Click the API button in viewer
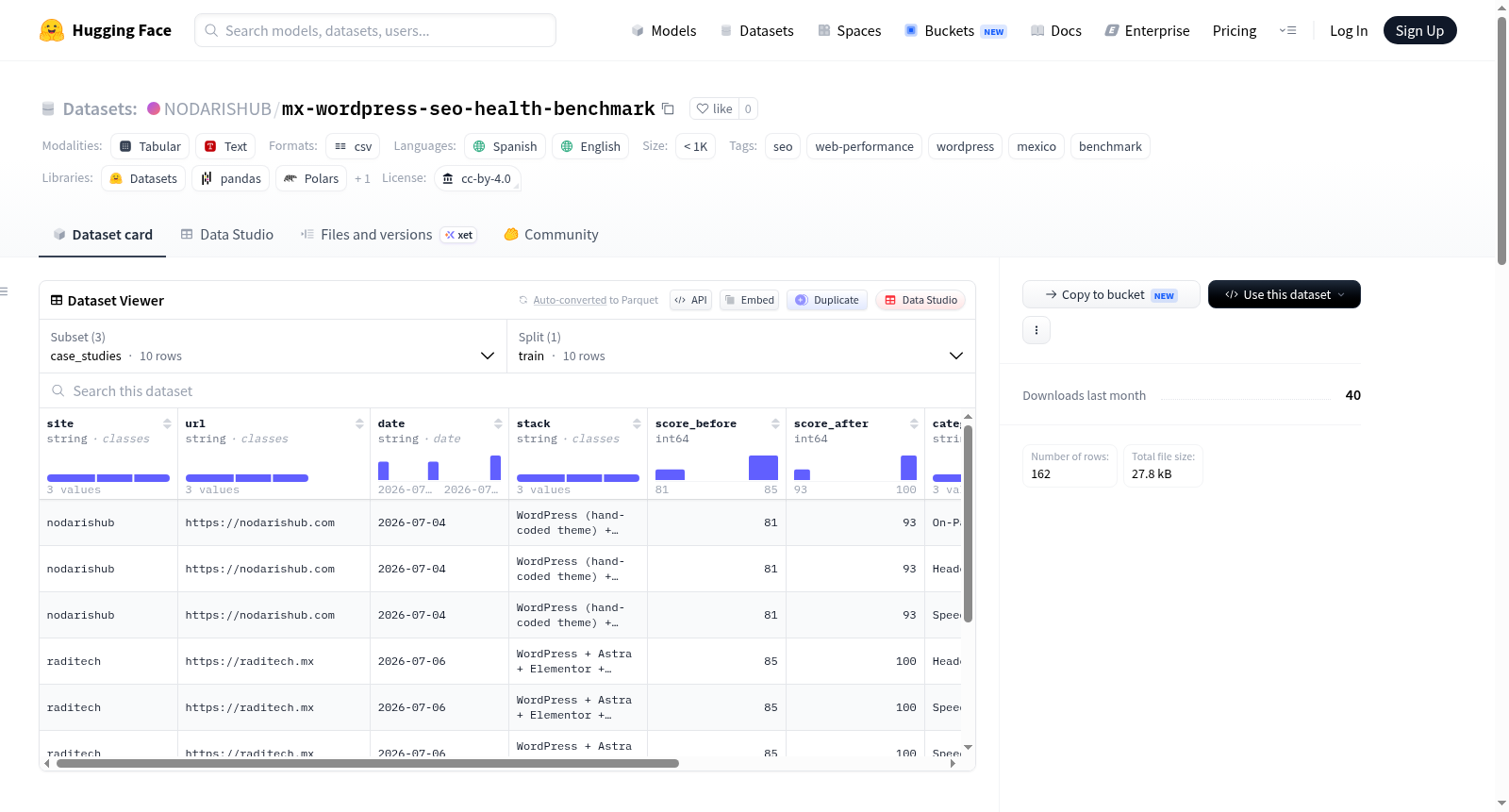This screenshot has width=1509, height=812. click(690, 300)
